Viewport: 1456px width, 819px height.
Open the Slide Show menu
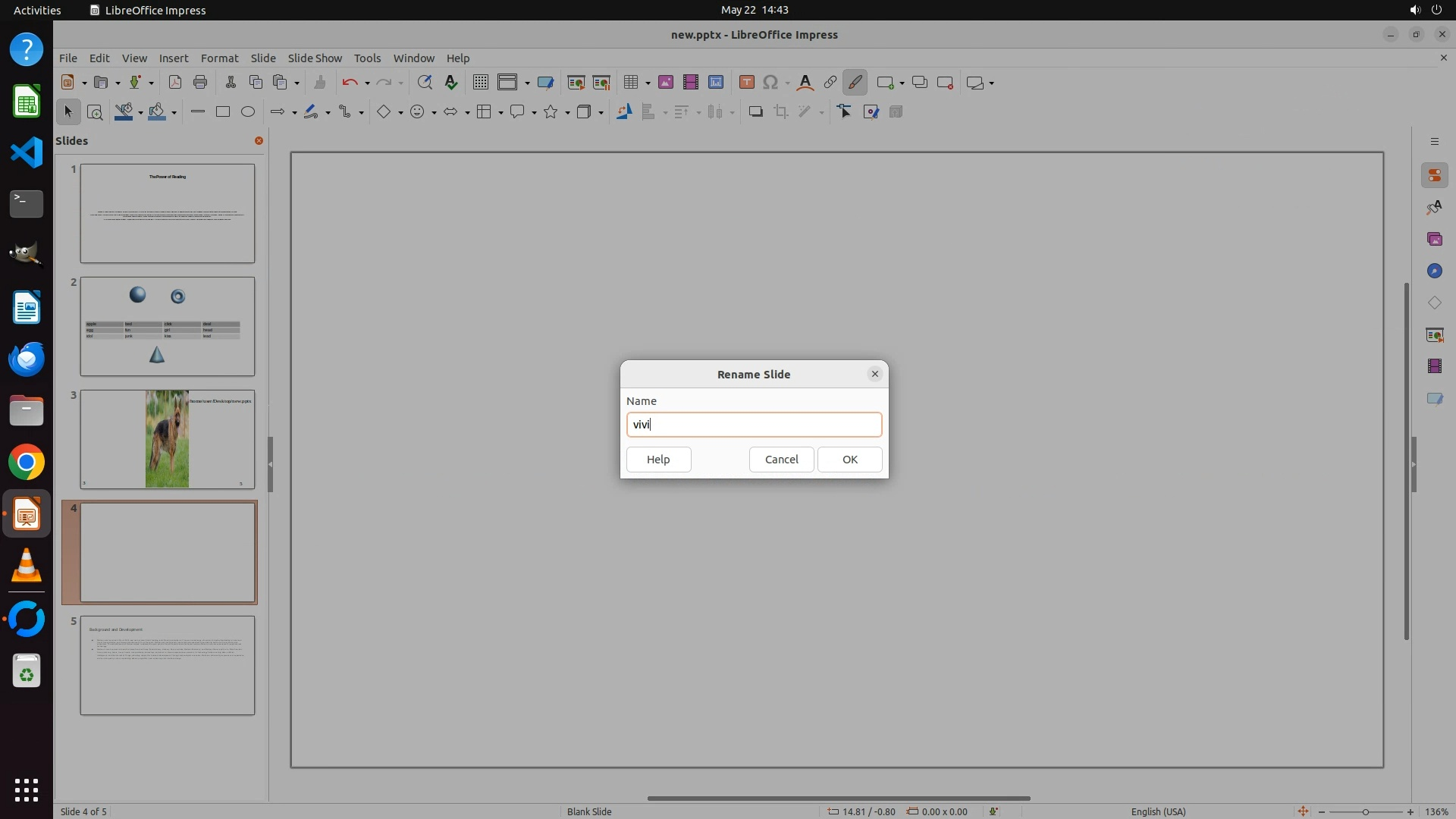[314, 58]
